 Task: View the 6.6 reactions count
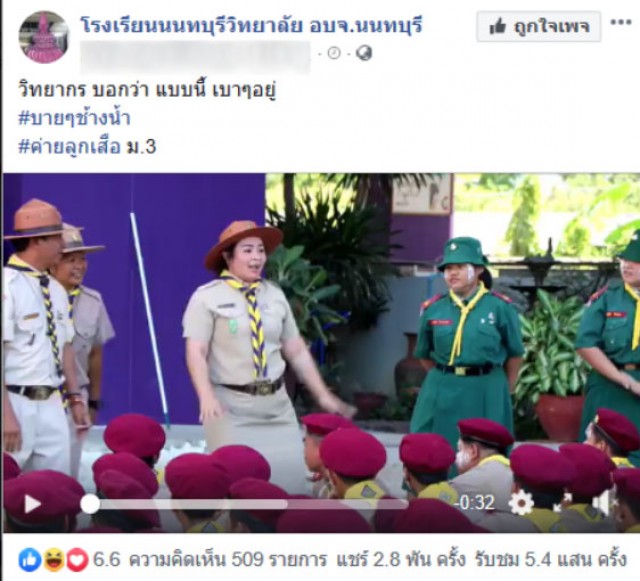pos(107,559)
